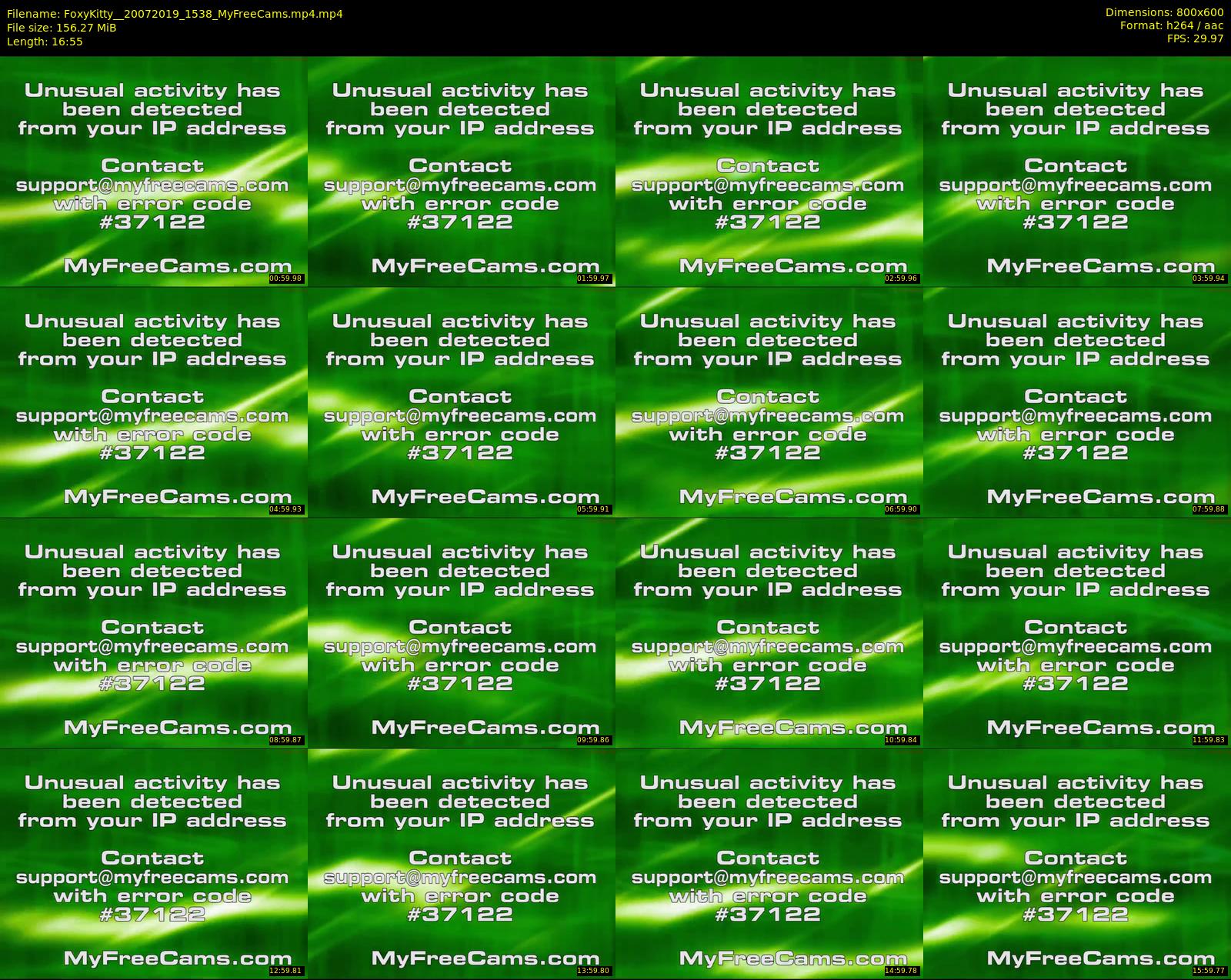Click the Dimensions 800x600 text
Screen dimensions: 1231x980
tap(1164, 12)
